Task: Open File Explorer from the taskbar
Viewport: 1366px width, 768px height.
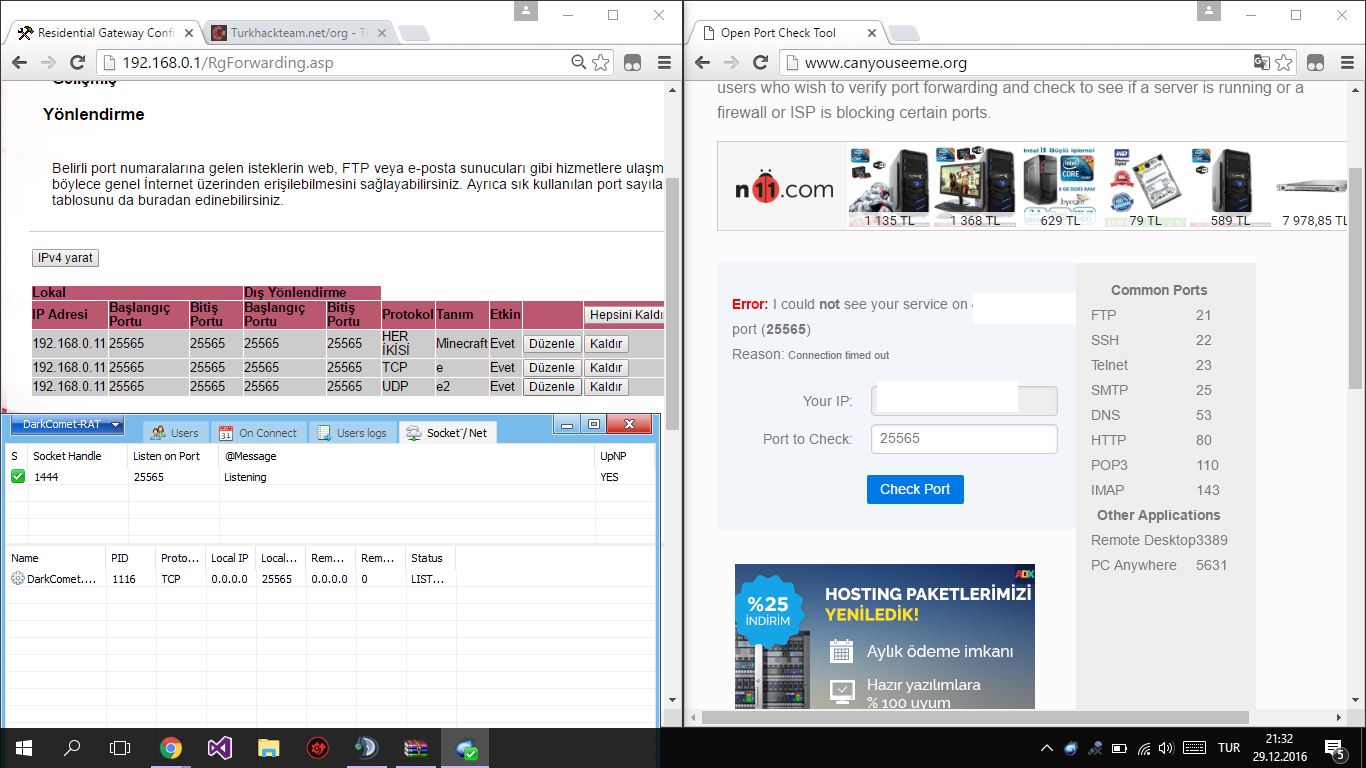Action: pyautogui.click(x=269, y=747)
